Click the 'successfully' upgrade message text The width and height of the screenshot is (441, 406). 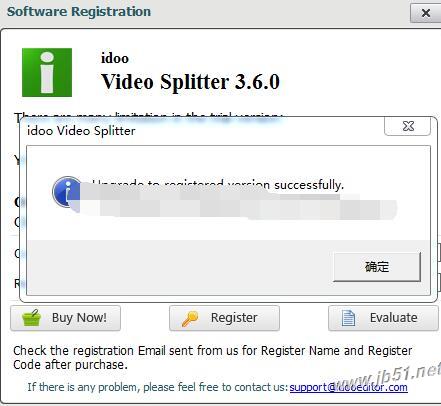(x=308, y=185)
